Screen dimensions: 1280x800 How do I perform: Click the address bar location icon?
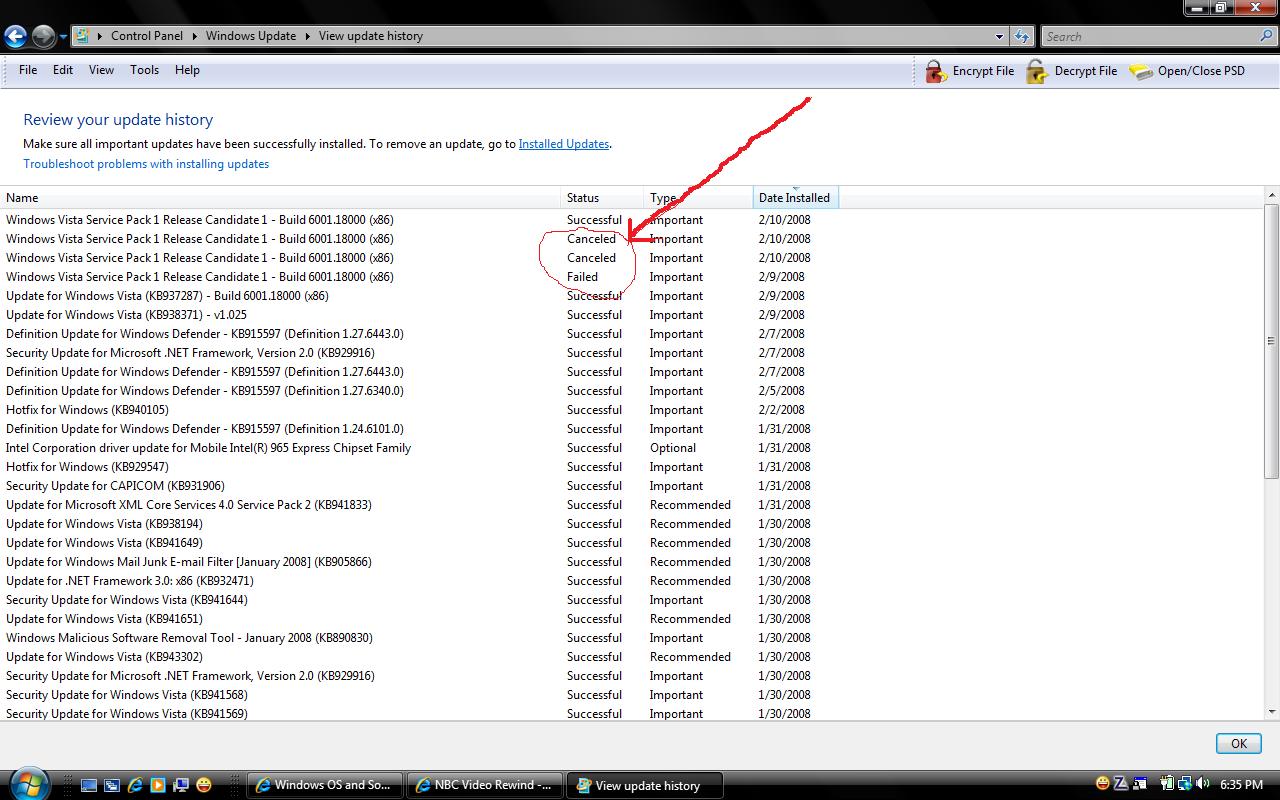pos(83,36)
